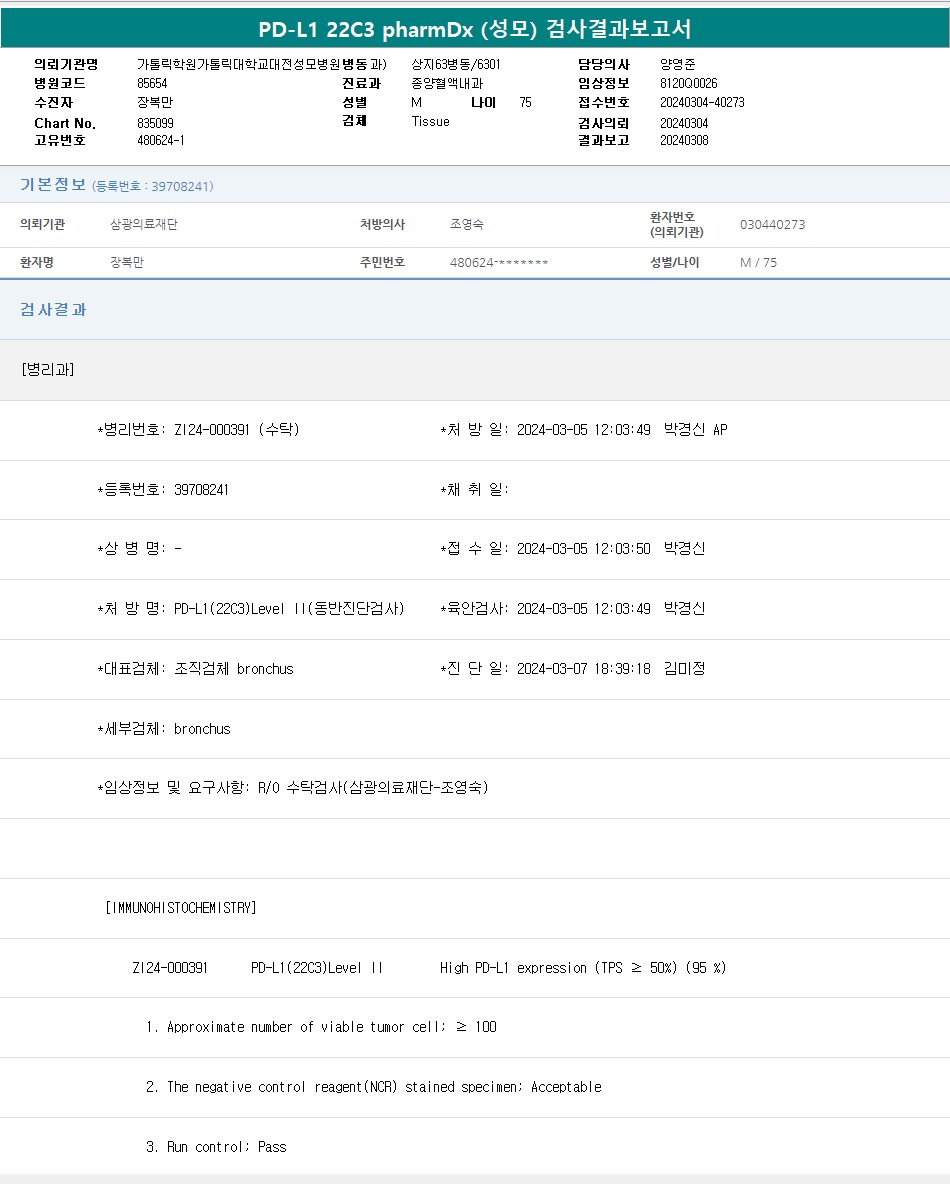The image size is (950, 1184).
Task: Click the 환자번호 value 030440273
Action: 772,225
